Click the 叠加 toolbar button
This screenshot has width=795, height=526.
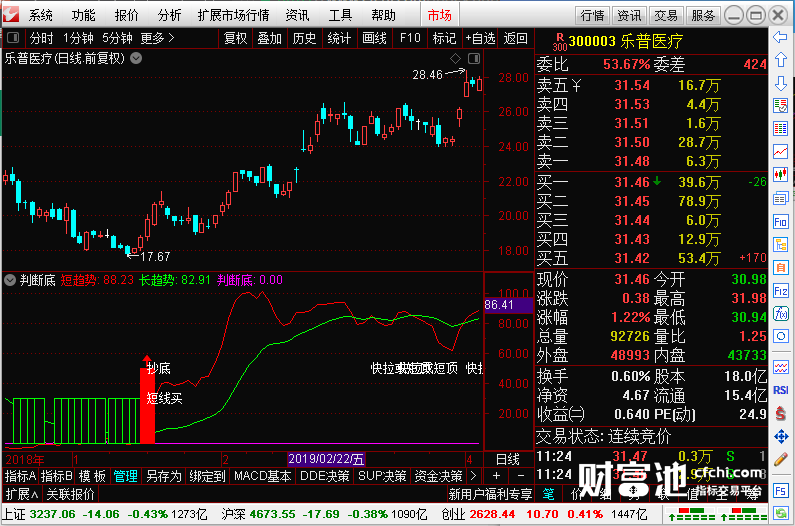point(269,38)
